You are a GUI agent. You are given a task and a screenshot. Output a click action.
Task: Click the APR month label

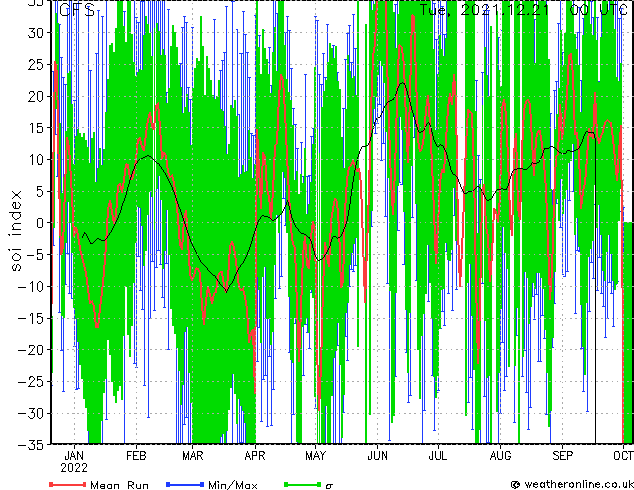tap(255, 456)
